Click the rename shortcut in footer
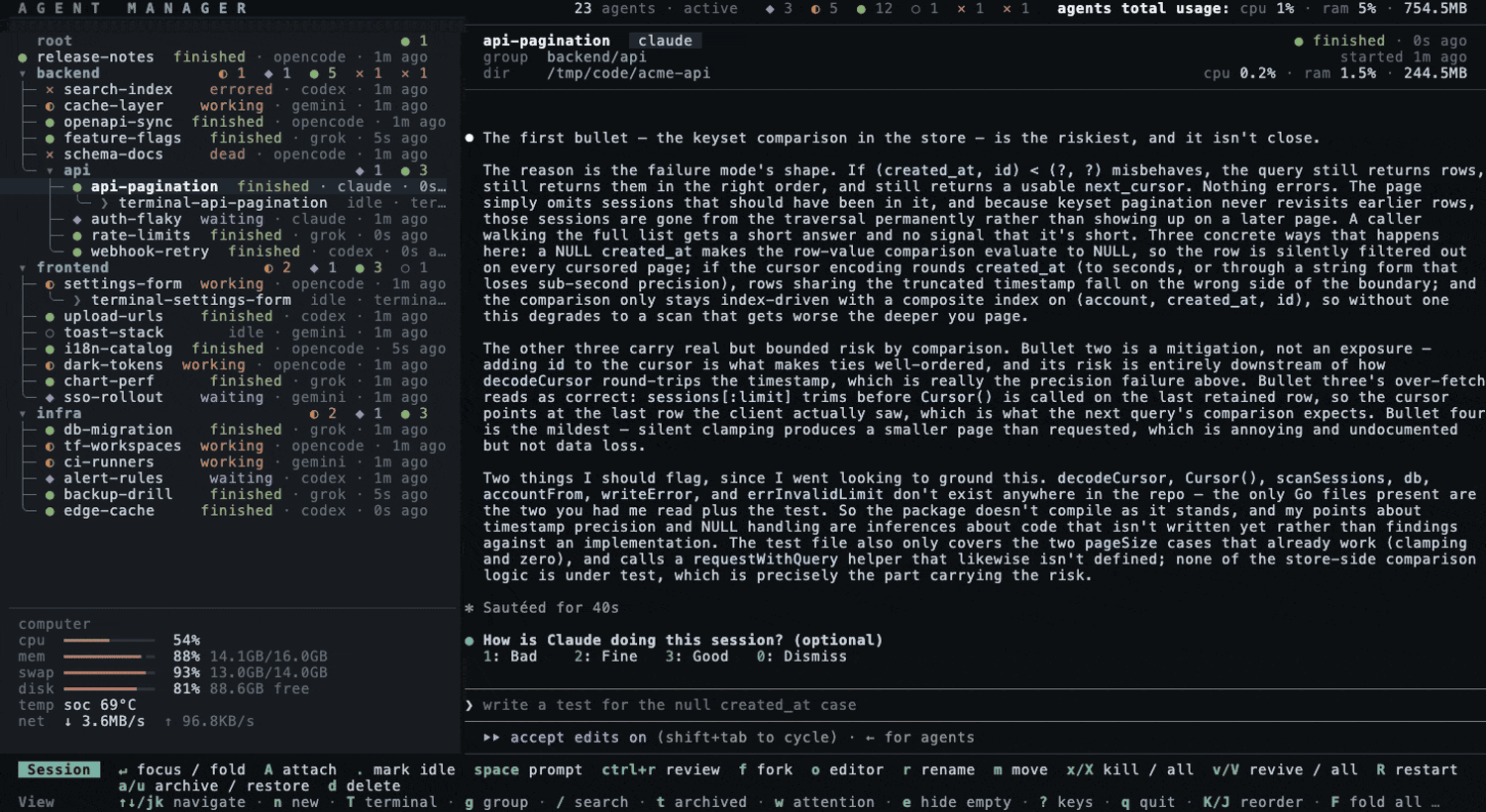 [938, 770]
